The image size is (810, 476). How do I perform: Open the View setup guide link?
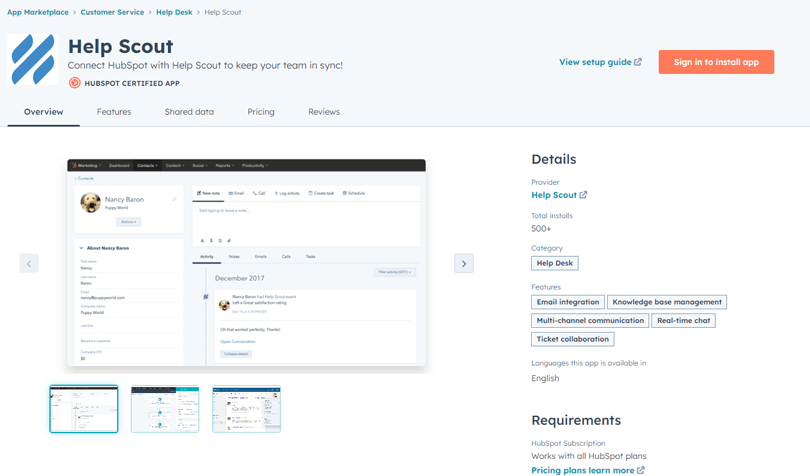click(x=595, y=62)
